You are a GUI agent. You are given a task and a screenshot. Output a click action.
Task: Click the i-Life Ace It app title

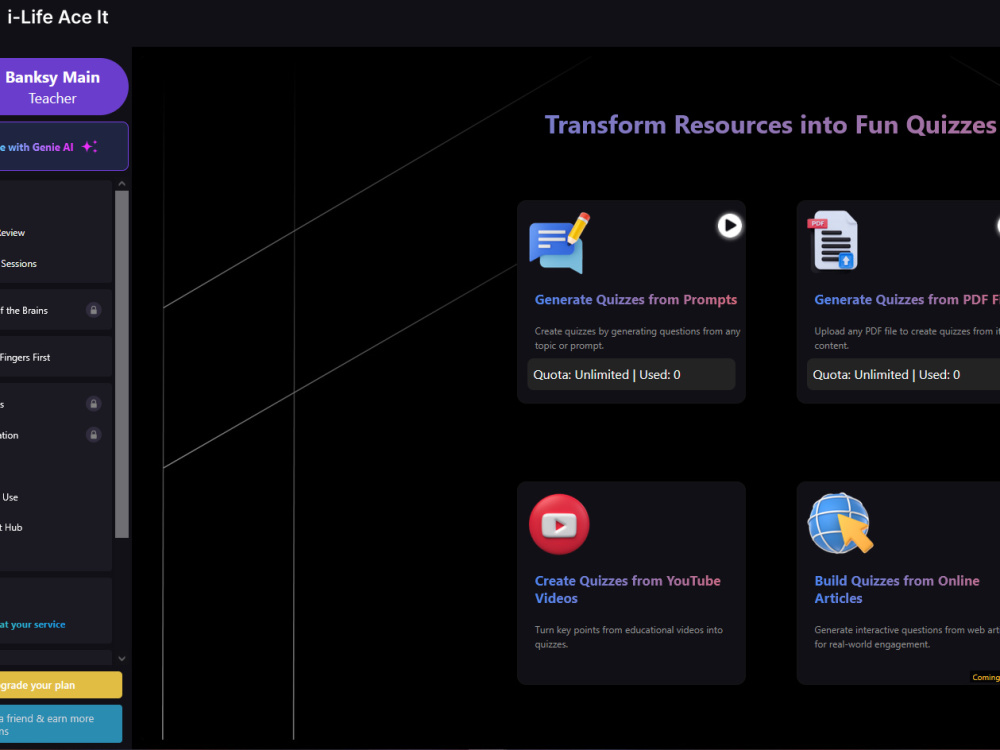57,17
